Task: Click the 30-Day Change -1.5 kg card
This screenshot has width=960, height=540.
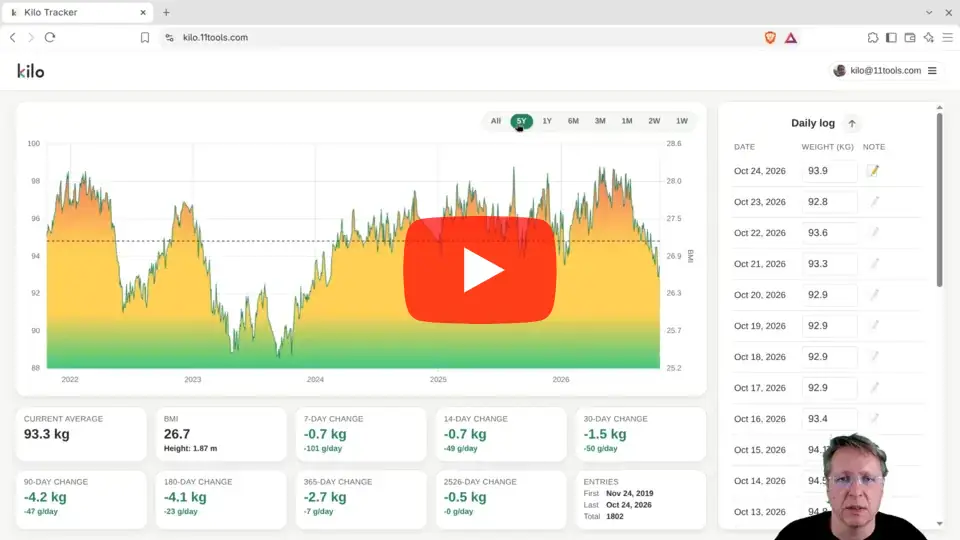Action: tap(641, 434)
